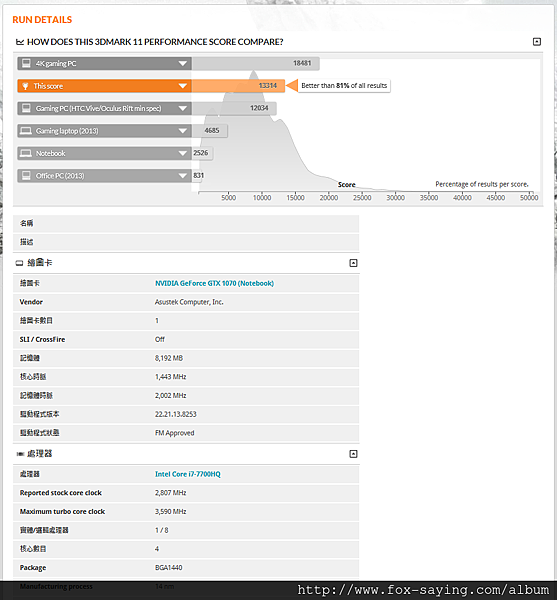Image resolution: width=557 pixels, height=600 pixels.
Task: Click the 4K gaming PC monitor icon
Action: [x=26, y=63]
